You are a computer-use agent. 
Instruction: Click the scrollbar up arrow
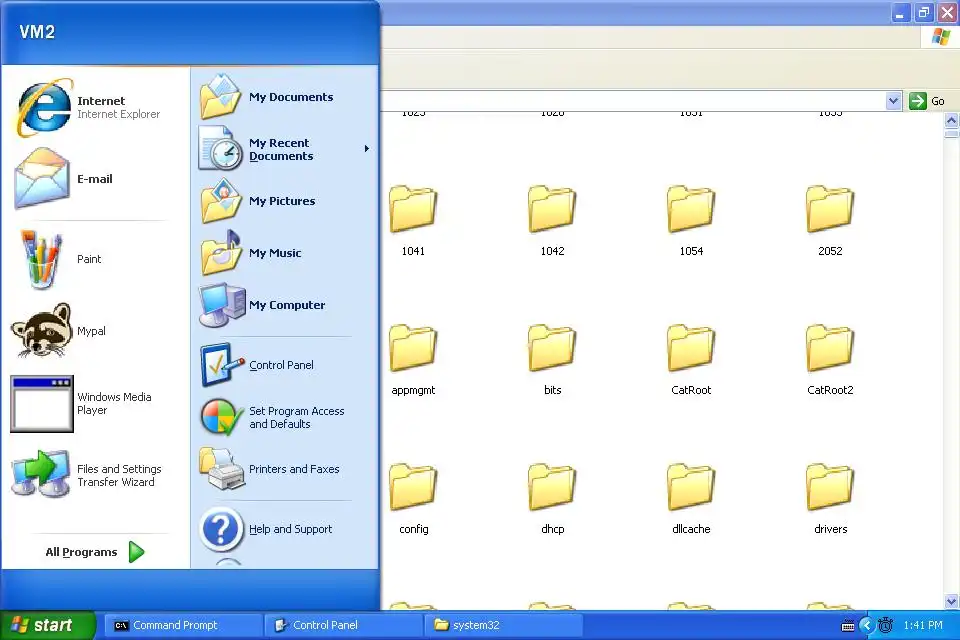[x=951, y=121]
